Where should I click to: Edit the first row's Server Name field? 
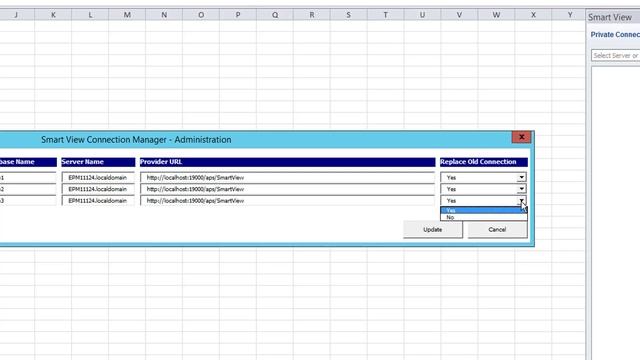tap(98, 178)
